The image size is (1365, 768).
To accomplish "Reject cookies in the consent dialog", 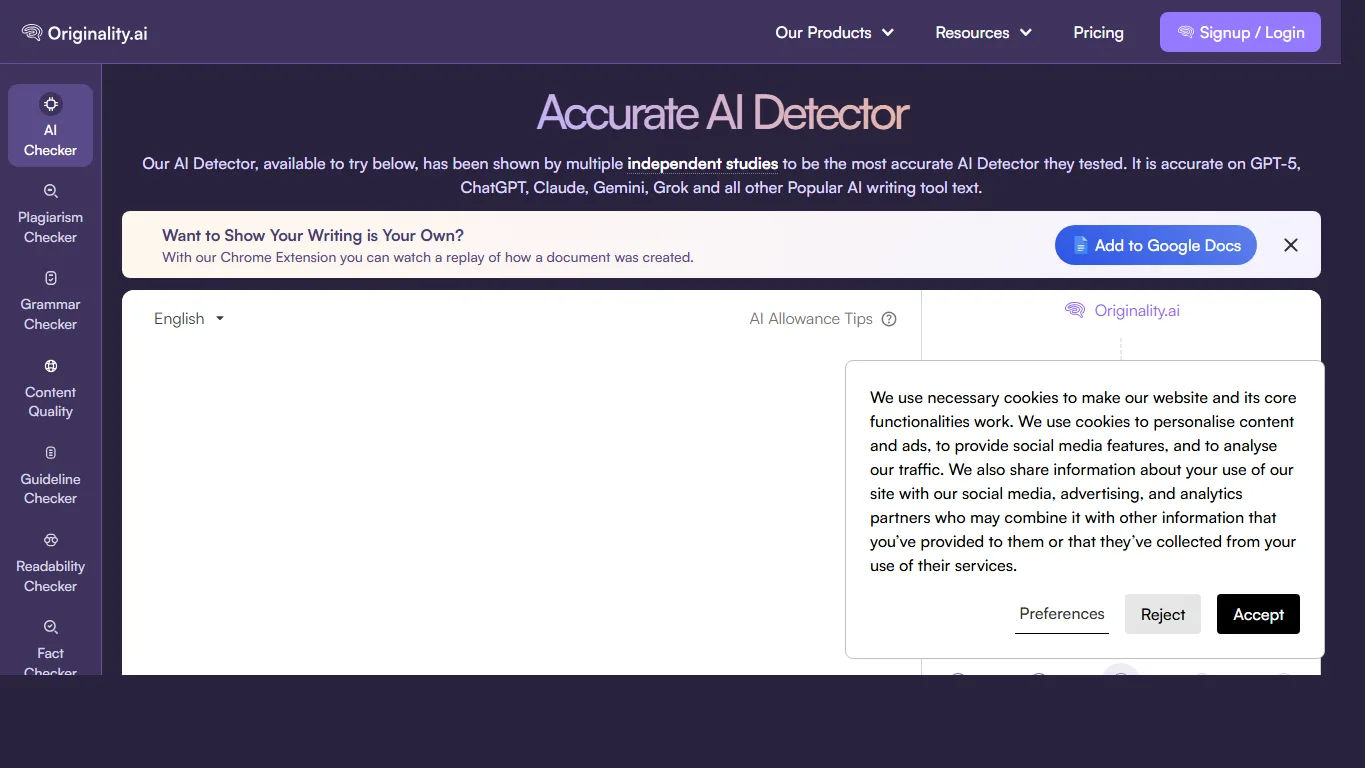I will pos(1163,614).
